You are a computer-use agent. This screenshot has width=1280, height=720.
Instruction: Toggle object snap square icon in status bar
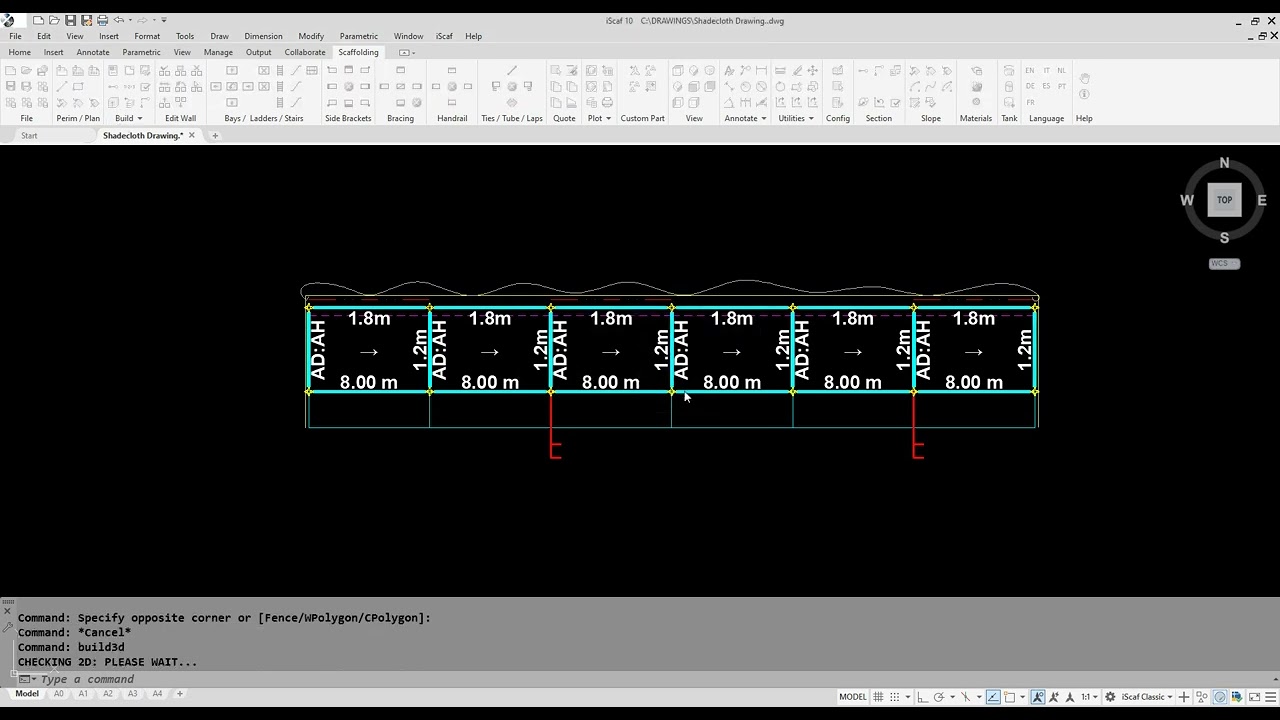pos(1009,697)
